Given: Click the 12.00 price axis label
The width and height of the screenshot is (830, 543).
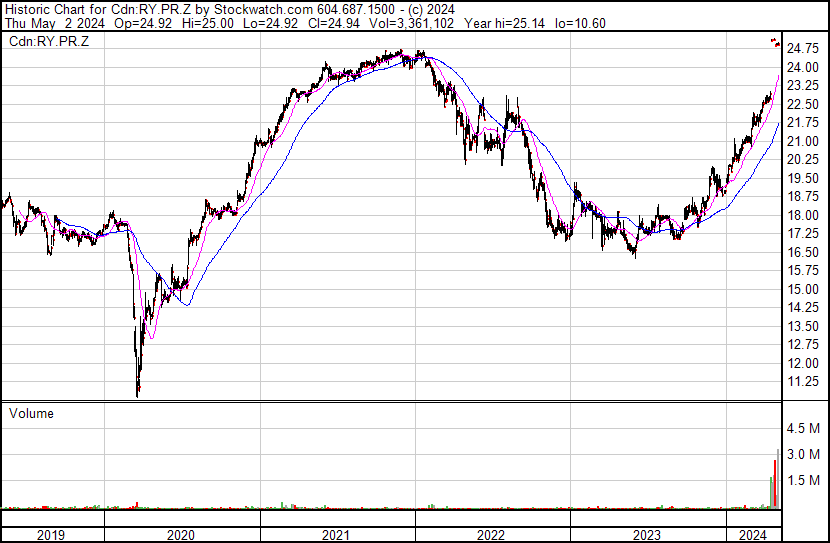Looking at the screenshot, I should click(x=803, y=363).
